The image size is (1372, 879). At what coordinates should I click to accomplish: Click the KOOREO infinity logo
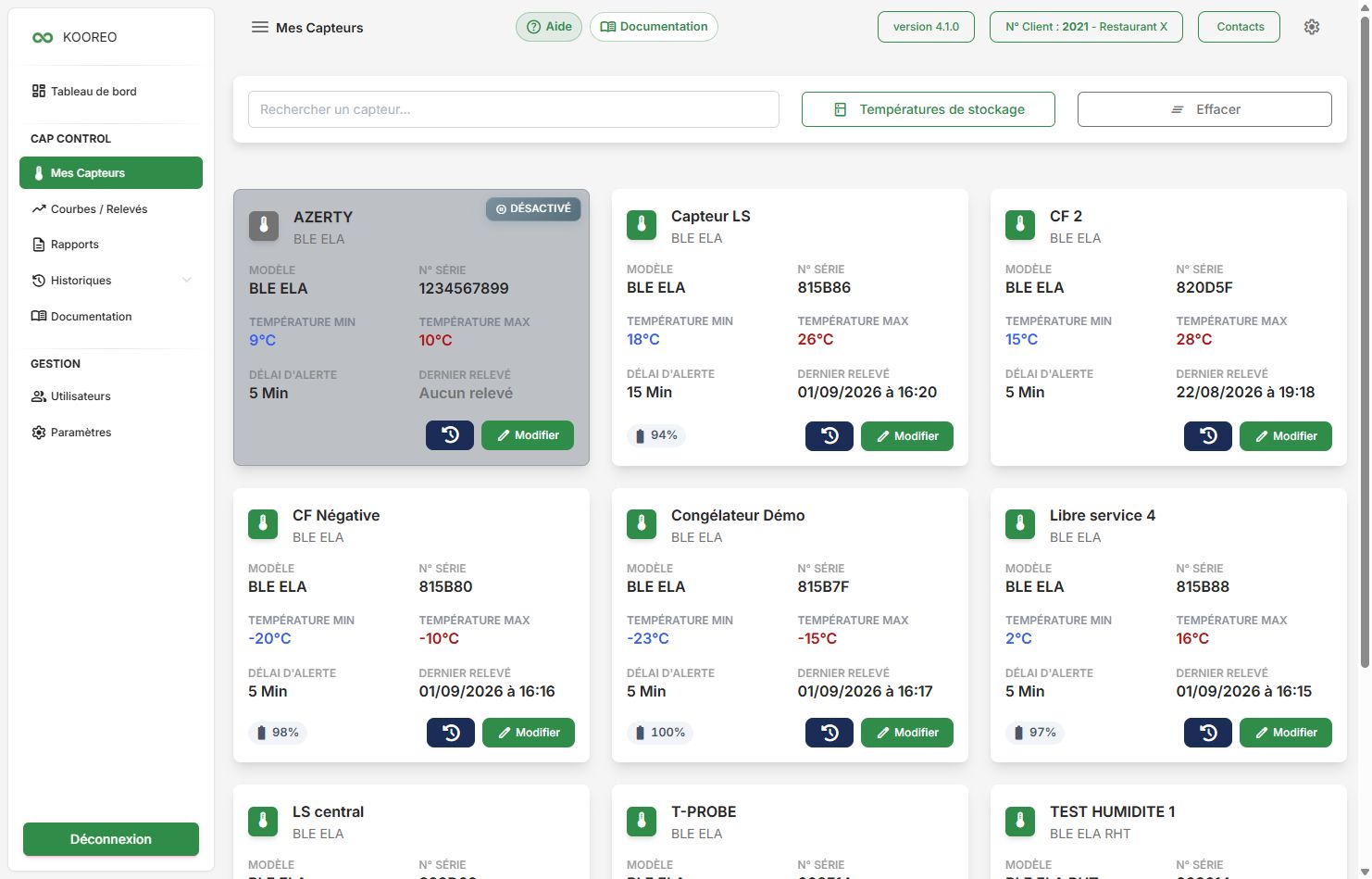[x=43, y=38]
